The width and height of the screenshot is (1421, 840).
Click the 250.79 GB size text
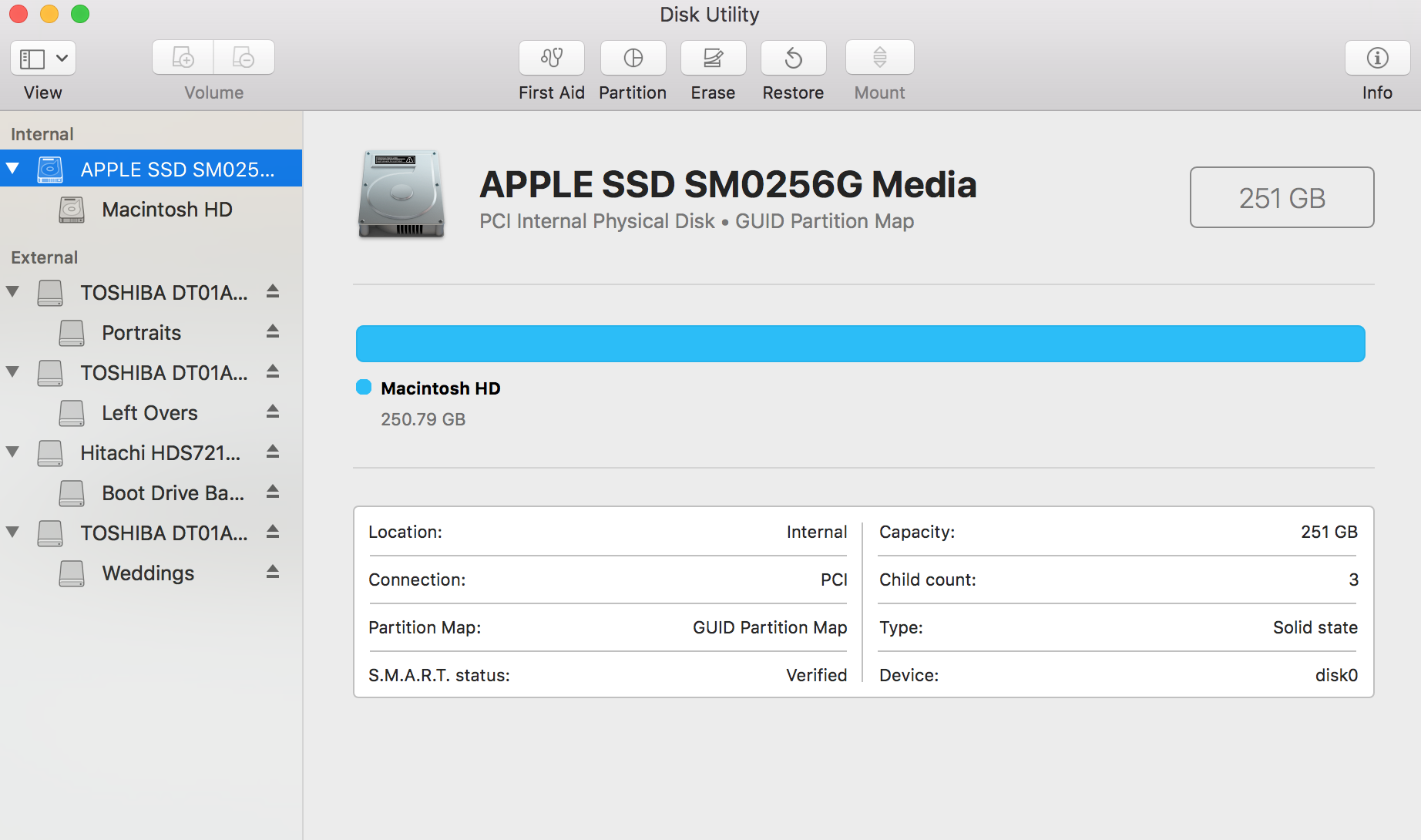[423, 419]
